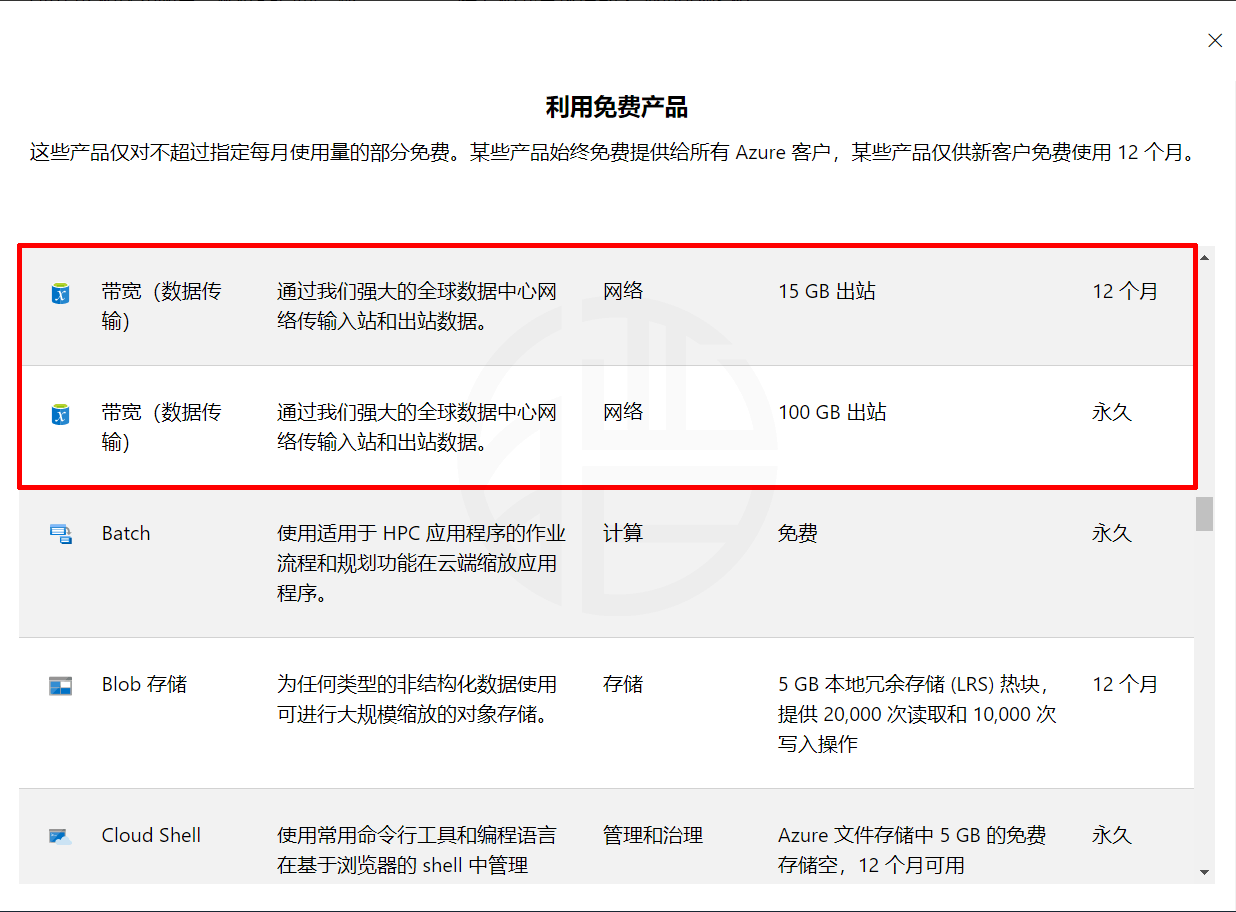Click the Cloud Shell description text
The height and width of the screenshot is (912, 1236).
coord(417,850)
